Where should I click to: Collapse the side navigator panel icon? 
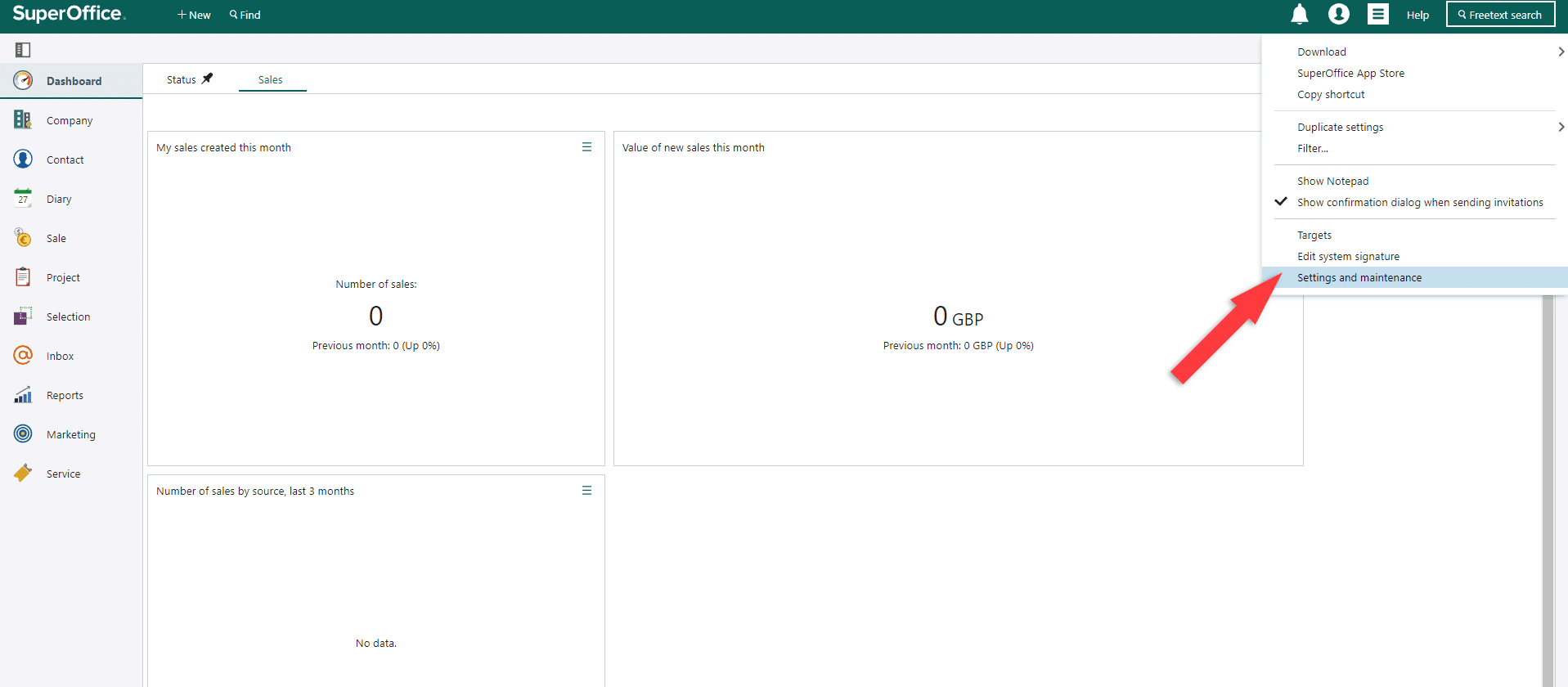coord(23,50)
